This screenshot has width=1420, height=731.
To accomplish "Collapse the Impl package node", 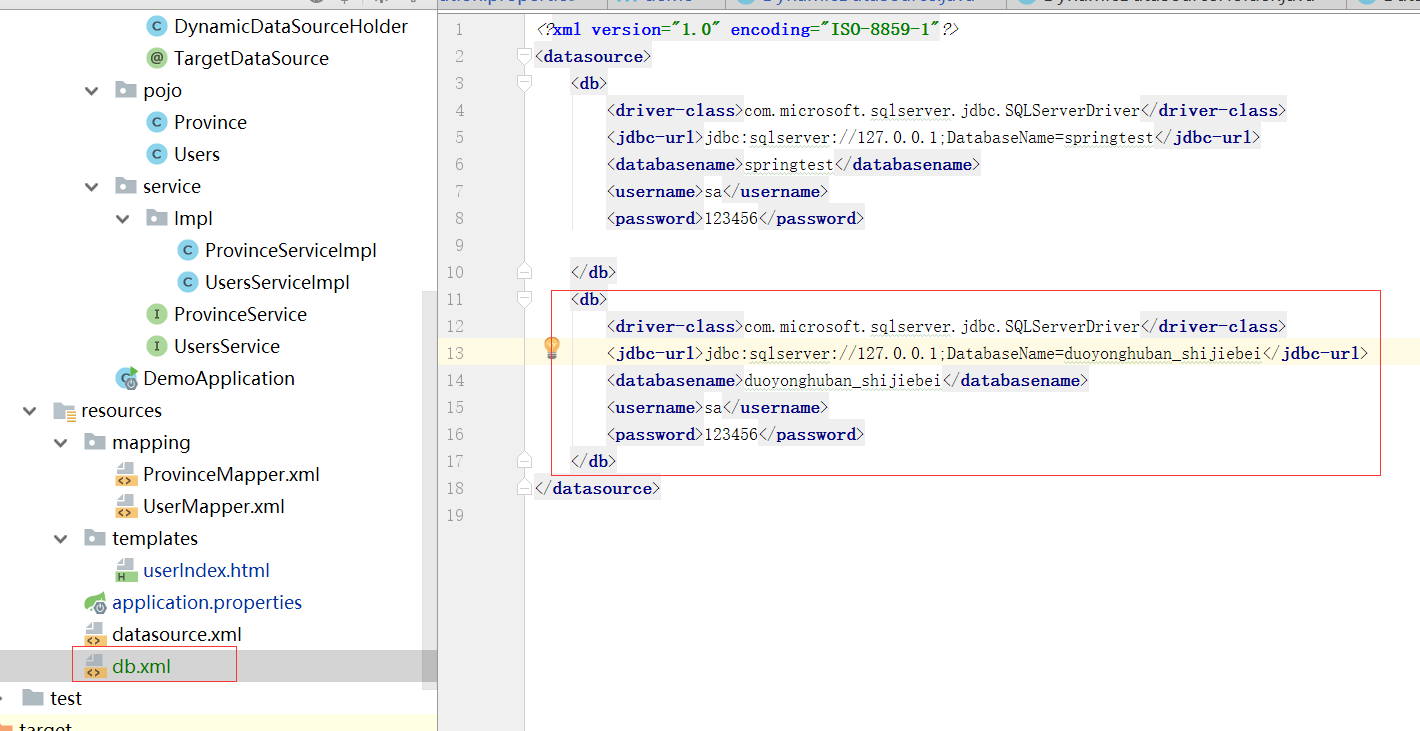I will tap(123, 219).
